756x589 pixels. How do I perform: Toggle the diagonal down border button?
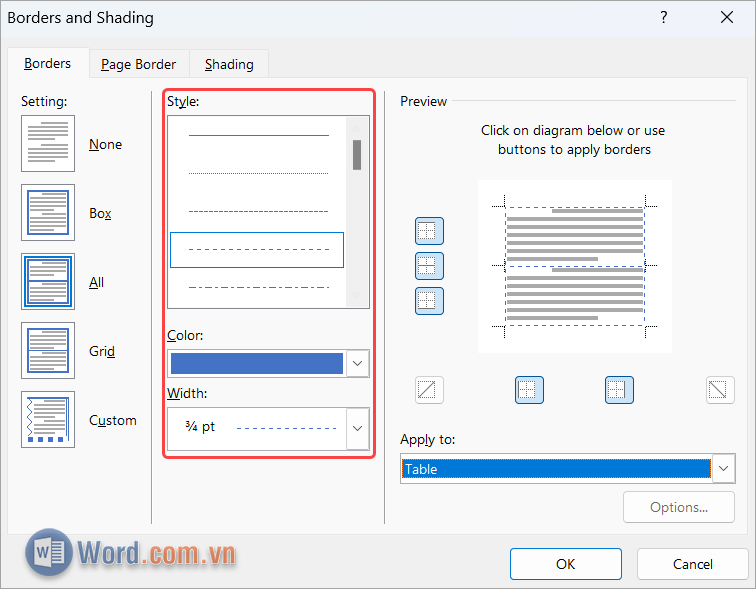click(x=720, y=389)
